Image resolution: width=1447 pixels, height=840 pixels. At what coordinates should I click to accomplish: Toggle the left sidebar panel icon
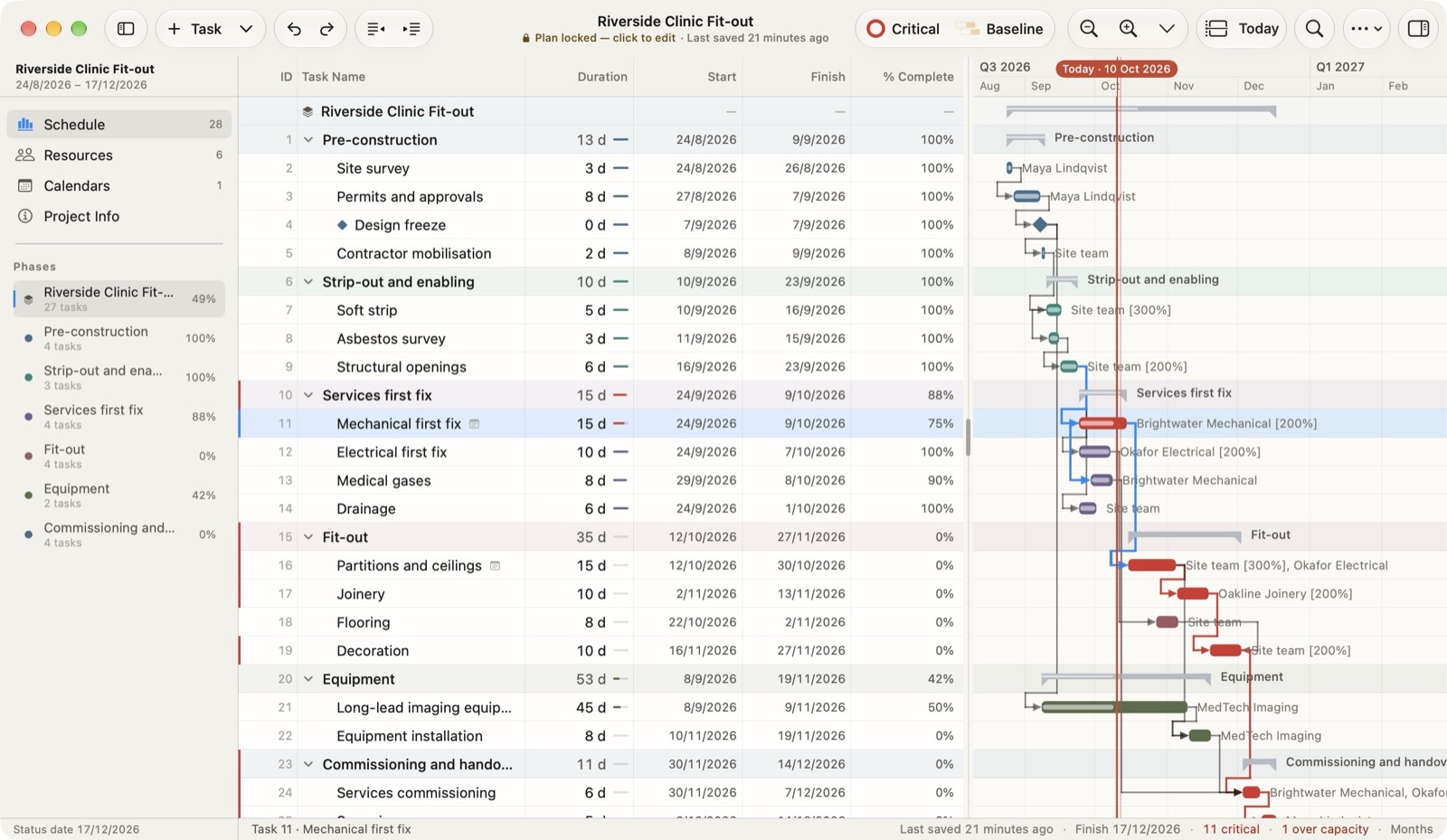tap(126, 29)
